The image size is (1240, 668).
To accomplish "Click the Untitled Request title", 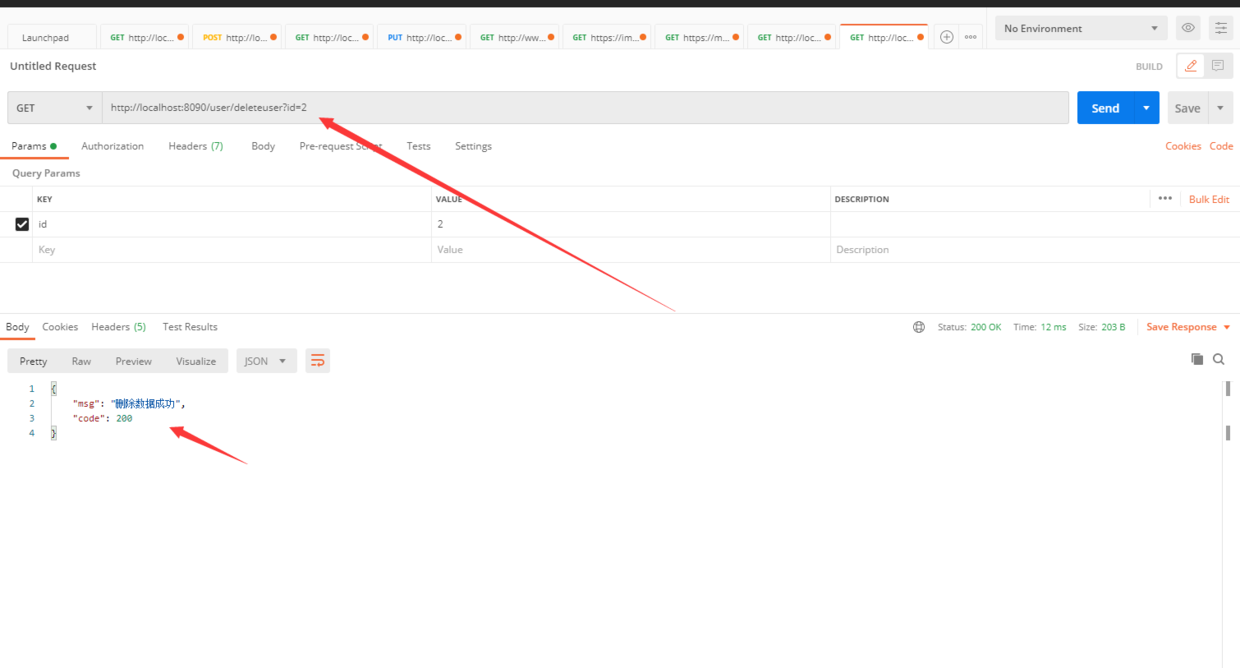I will pos(53,66).
